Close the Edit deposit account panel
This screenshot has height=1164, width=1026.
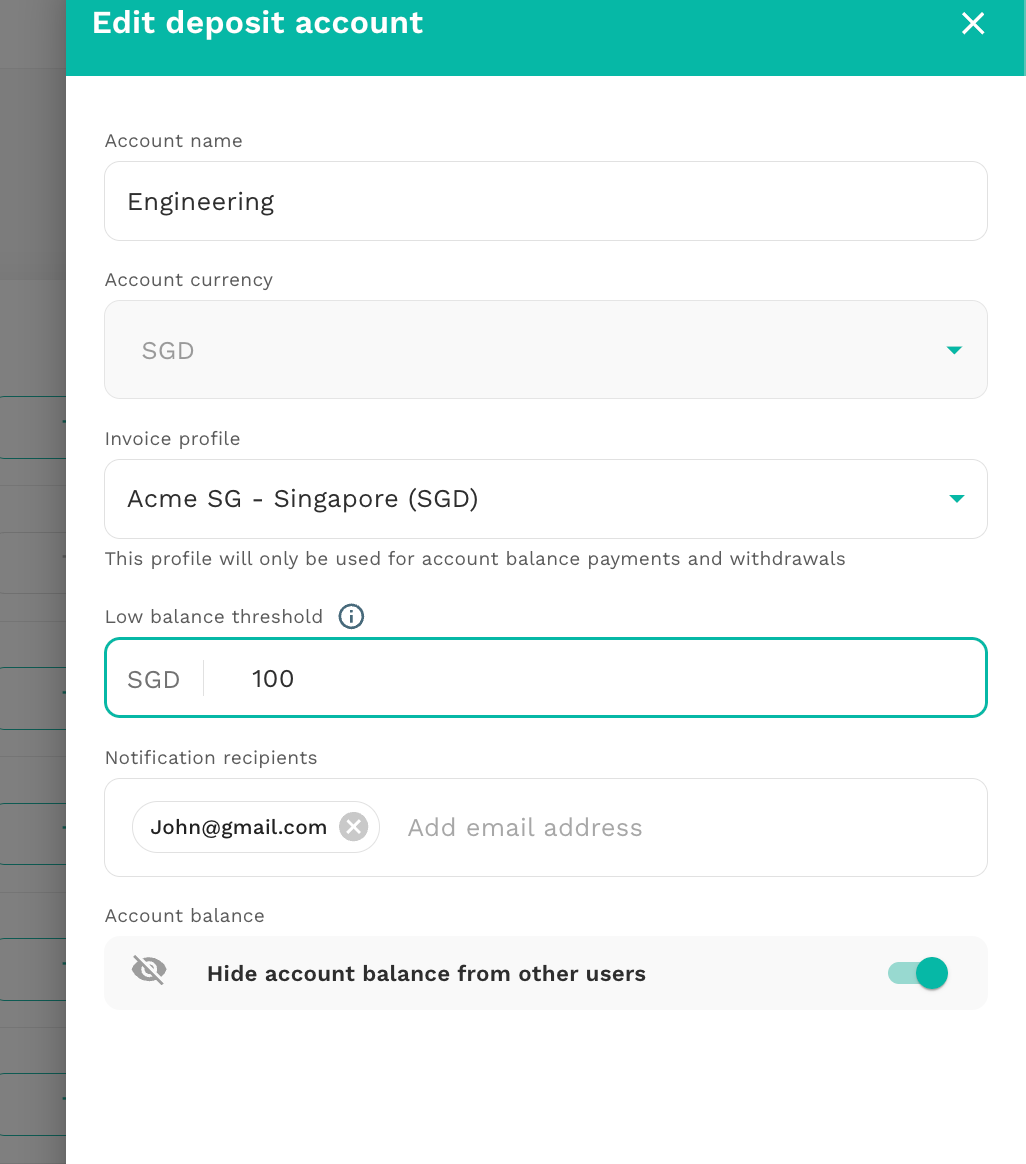click(973, 23)
